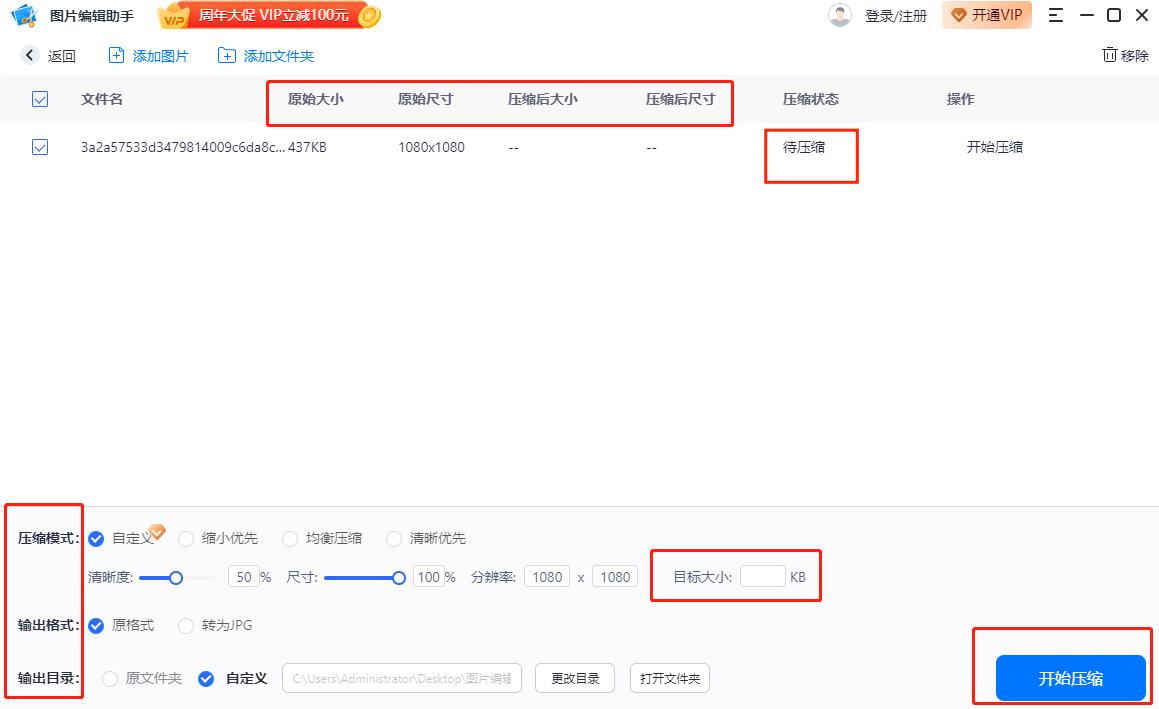Toggle the select-all checkbox in header
Screen dimensions: 1159x709
tap(40, 99)
